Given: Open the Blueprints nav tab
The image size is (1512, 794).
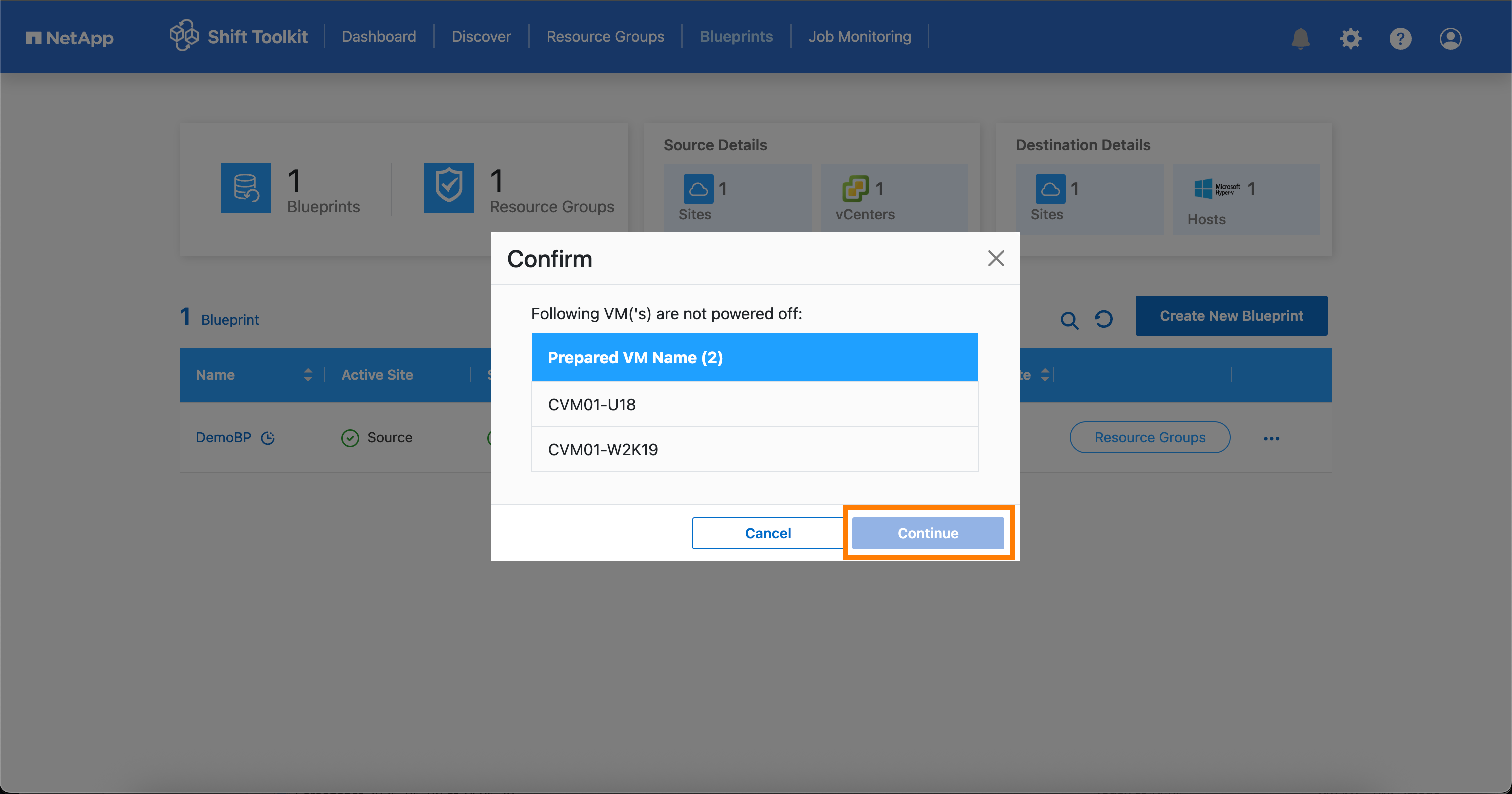Looking at the screenshot, I should pyautogui.click(x=736, y=36).
